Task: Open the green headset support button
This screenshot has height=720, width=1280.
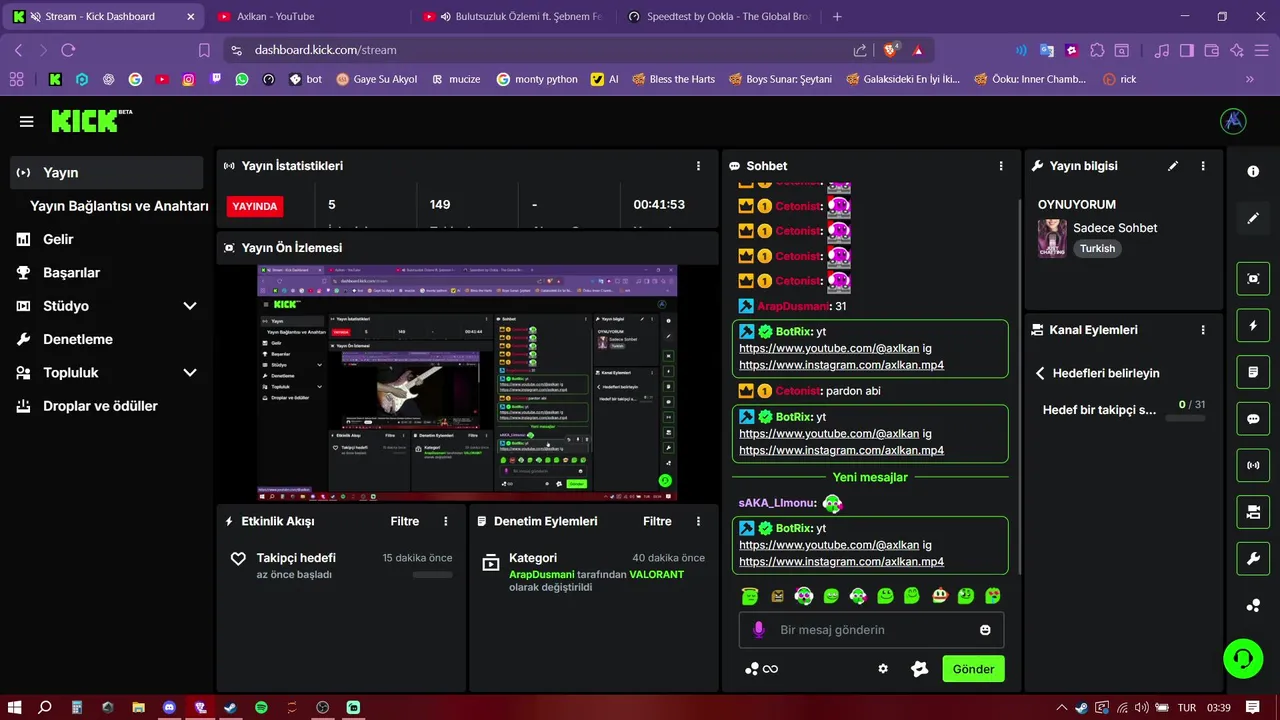Action: [x=1243, y=658]
